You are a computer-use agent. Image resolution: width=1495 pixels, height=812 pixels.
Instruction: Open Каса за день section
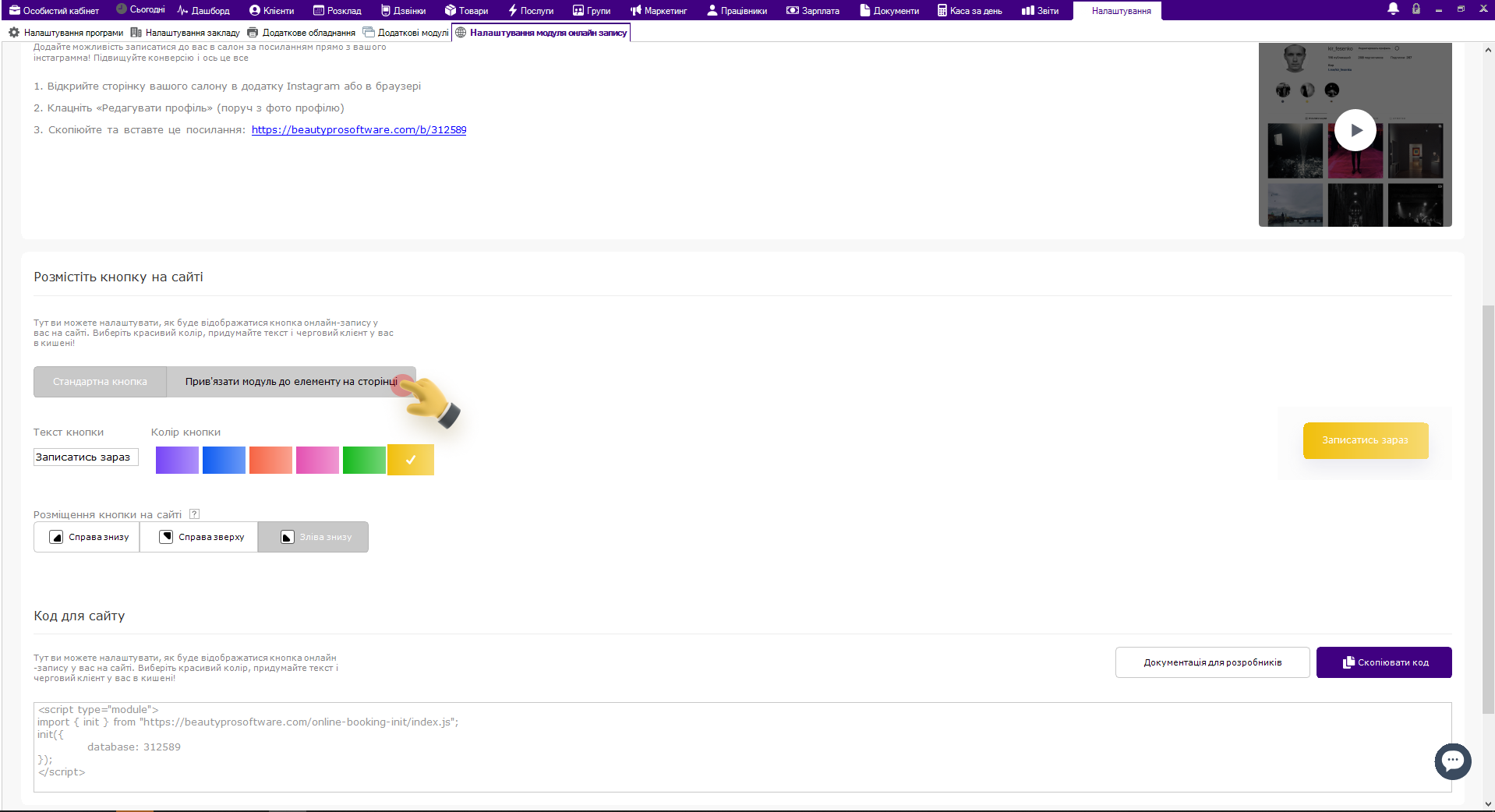(970, 10)
